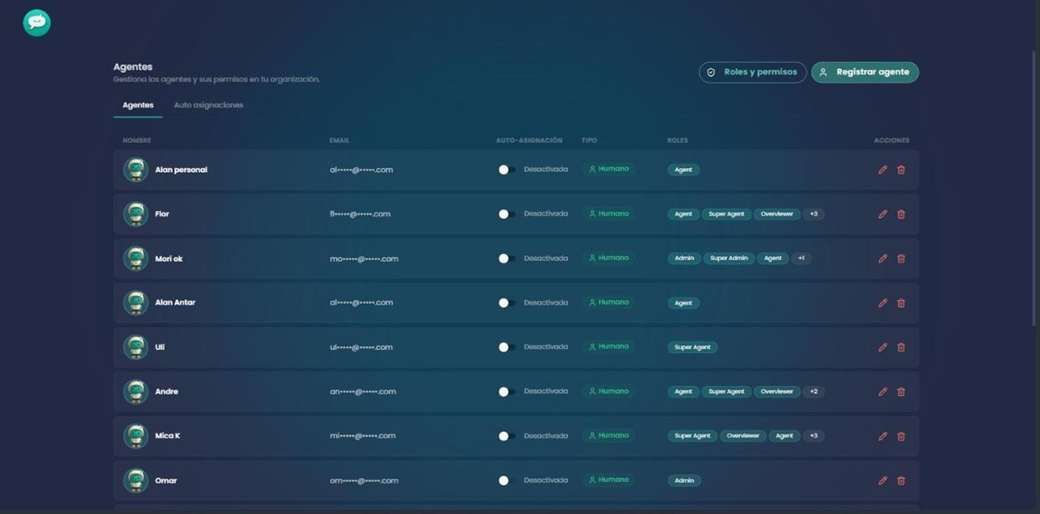Edit agent Uli with pencil icon

pyautogui.click(x=882, y=347)
